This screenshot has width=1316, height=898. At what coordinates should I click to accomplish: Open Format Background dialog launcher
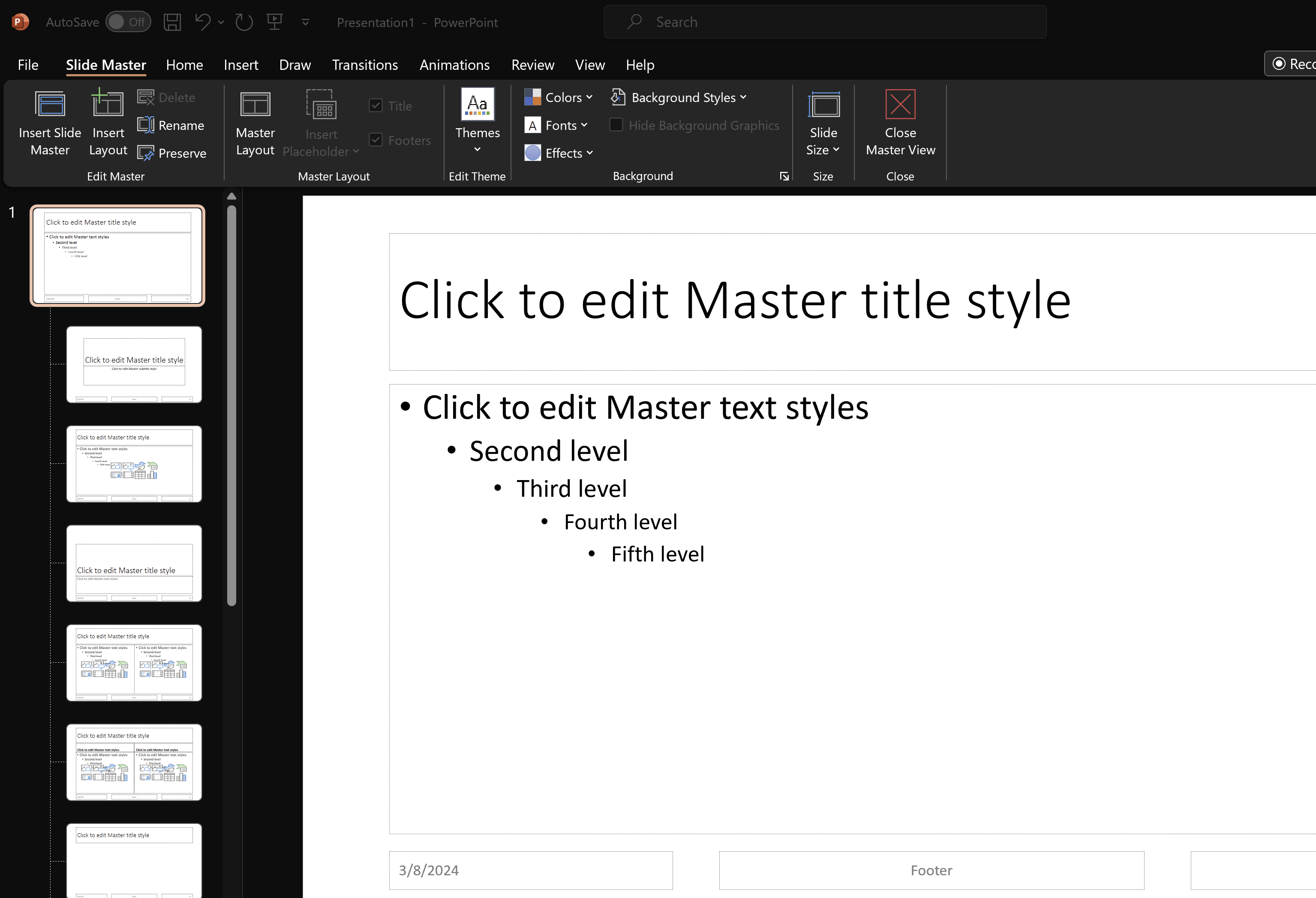784,177
